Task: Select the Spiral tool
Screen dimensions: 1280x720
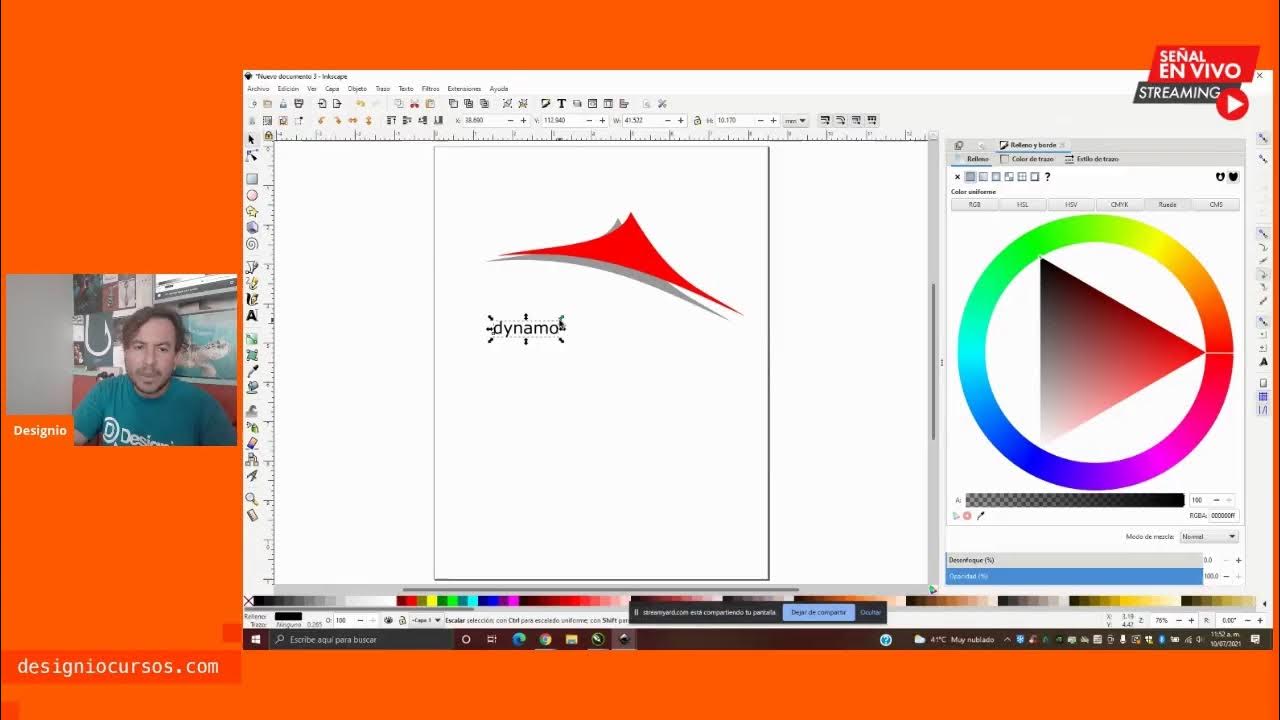Action: tap(252, 243)
